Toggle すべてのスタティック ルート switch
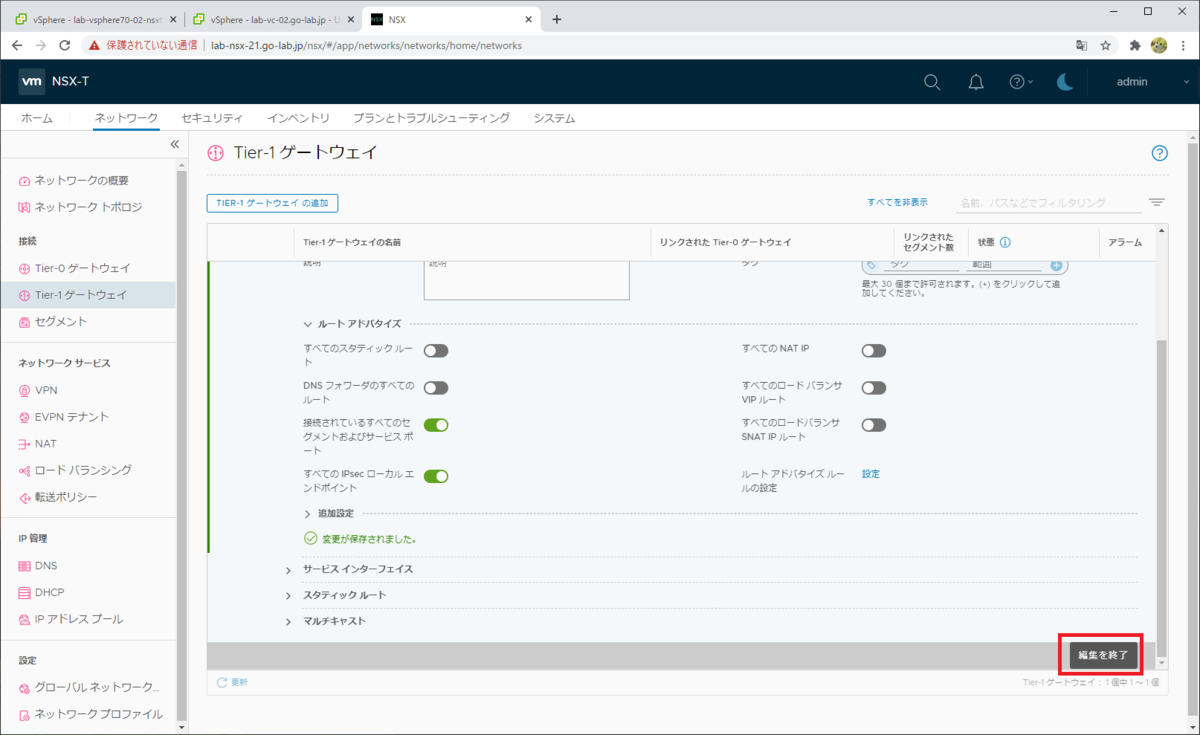Image resolution: width=1200 pixels, height=735 pixels. (436, 351)
